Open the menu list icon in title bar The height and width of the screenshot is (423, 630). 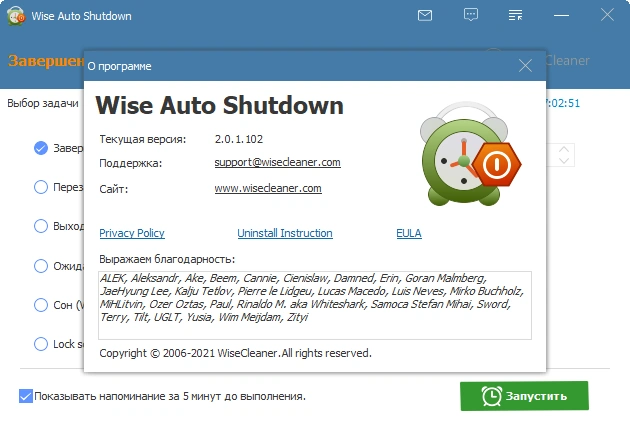[515, 15]
